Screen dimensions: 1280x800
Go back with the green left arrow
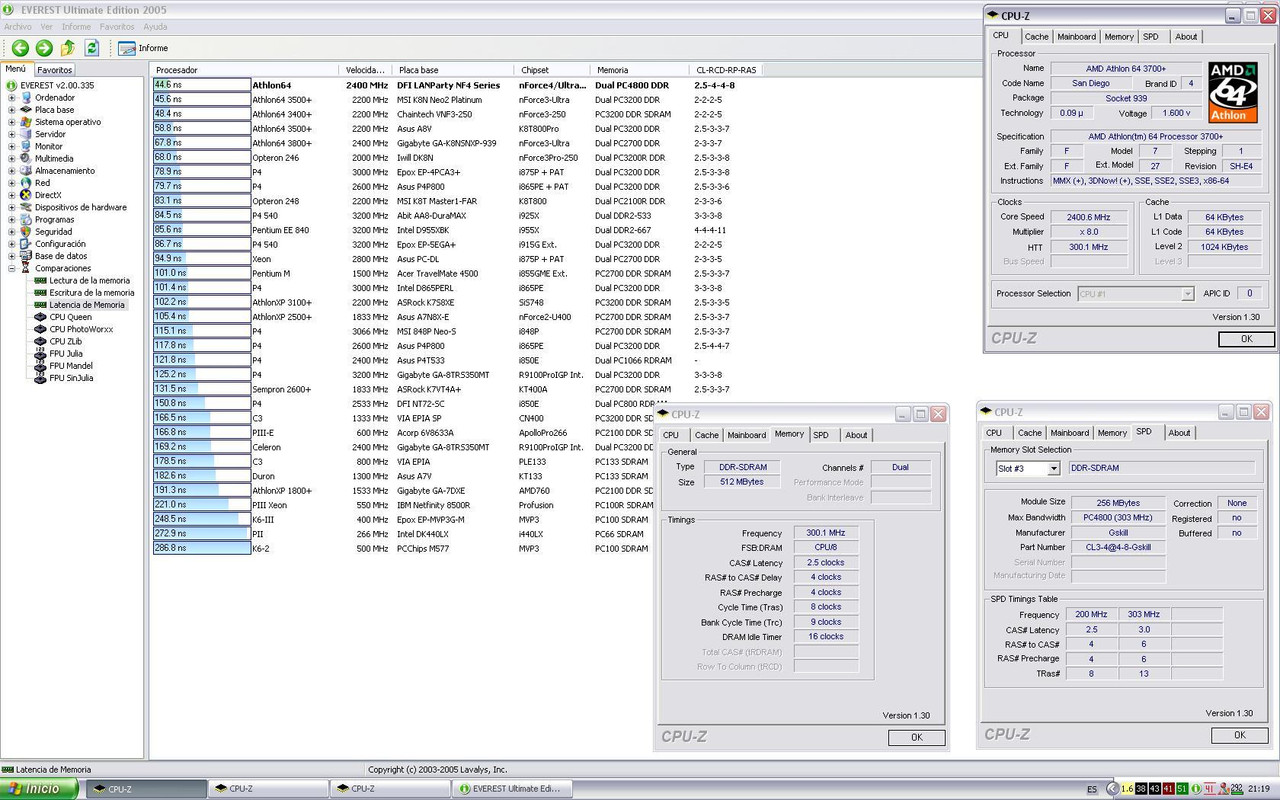(x=20, y=48)
